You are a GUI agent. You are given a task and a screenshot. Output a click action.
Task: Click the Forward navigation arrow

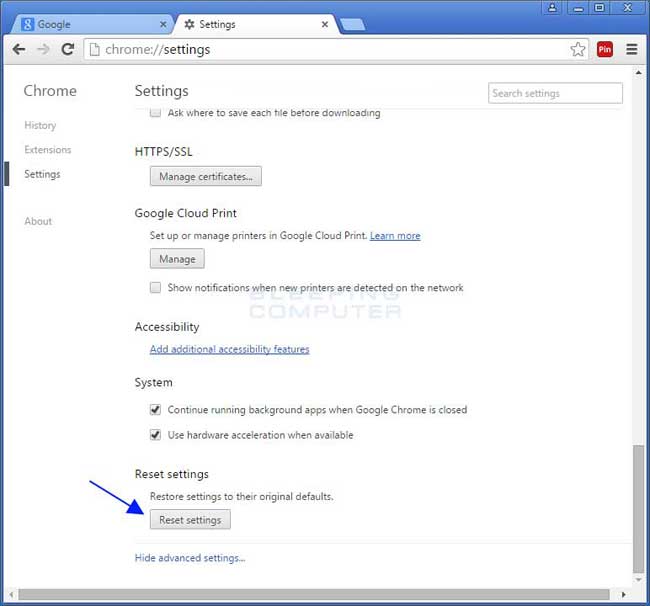point(44,49)
